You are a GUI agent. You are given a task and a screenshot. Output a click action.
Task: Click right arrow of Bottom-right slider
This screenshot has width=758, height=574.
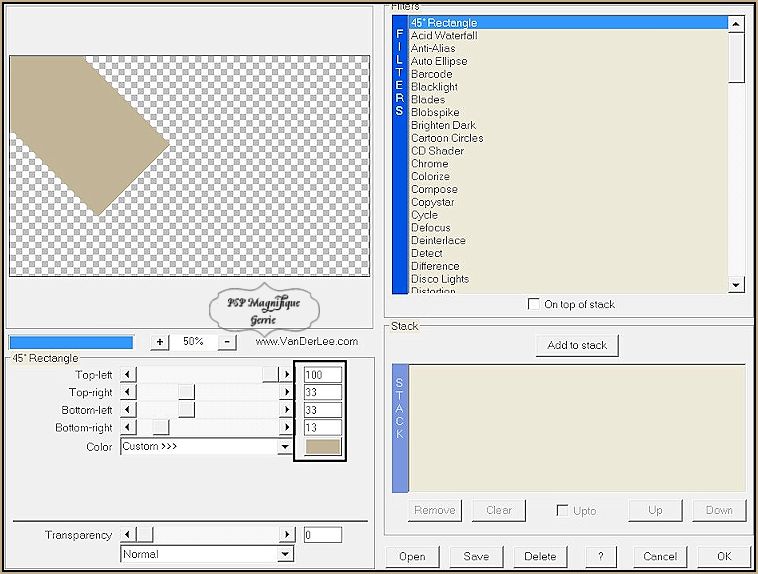pos(286,427)
